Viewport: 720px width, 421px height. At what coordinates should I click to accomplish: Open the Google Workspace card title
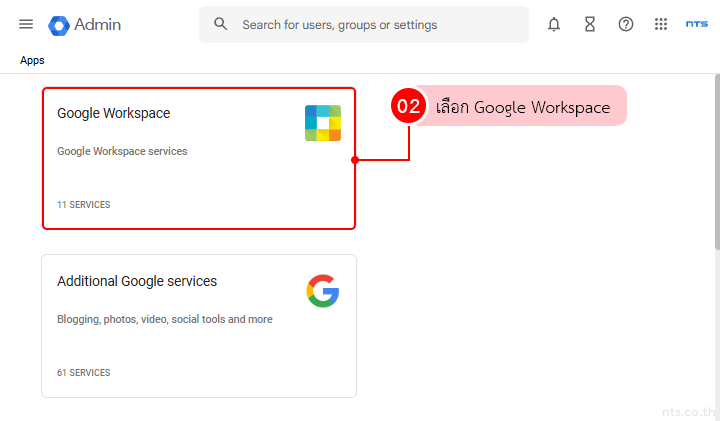[113, 113]
